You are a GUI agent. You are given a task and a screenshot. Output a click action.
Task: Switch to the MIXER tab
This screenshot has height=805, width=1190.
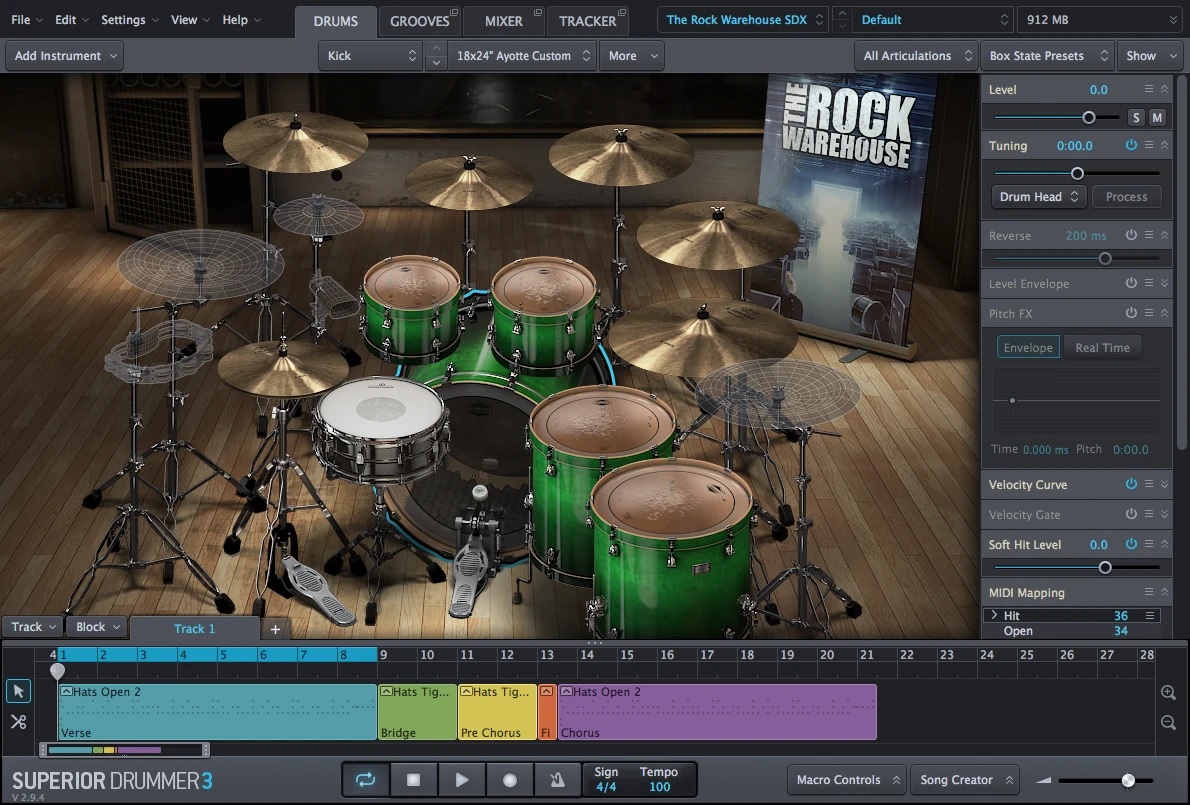504,21
